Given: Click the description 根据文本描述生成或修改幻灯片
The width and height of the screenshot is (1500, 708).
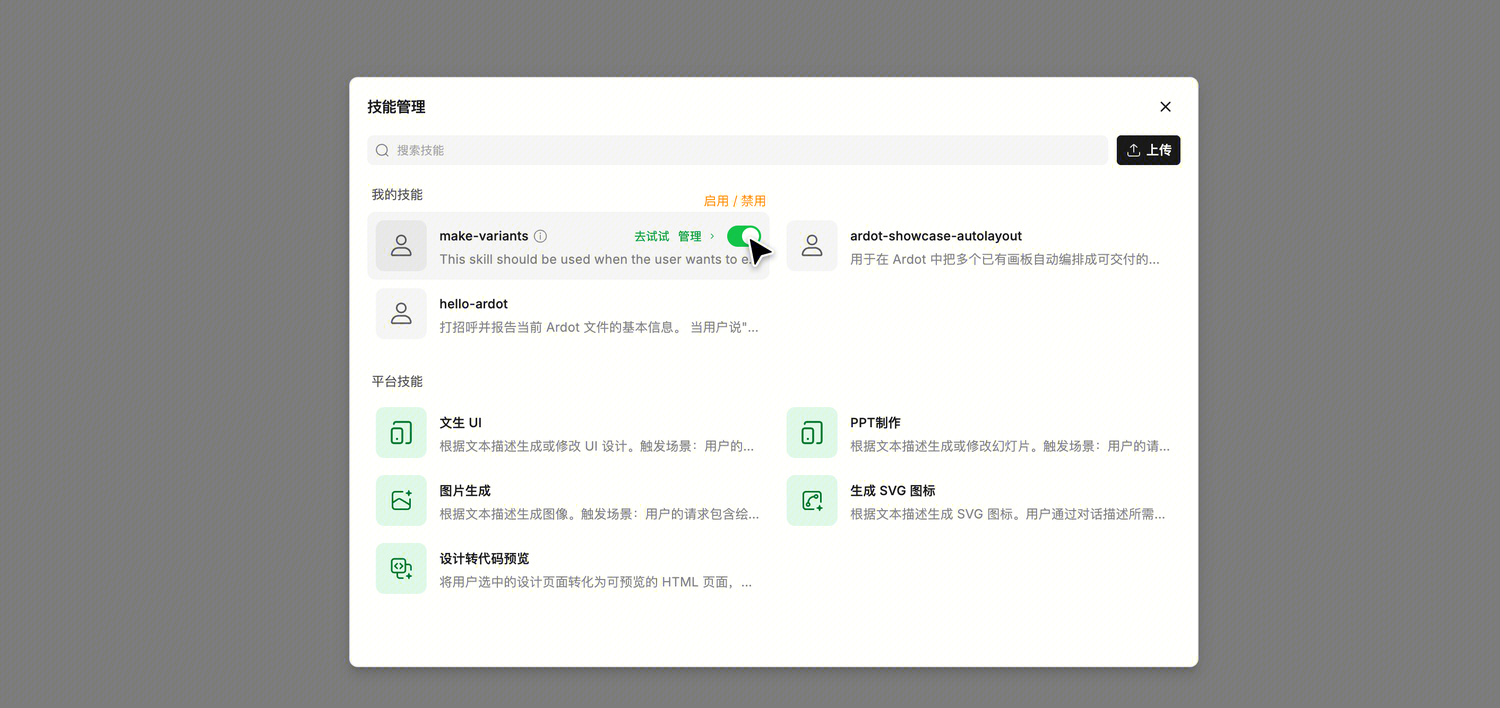Looking at the screenshot, I should click(1010, 446).
